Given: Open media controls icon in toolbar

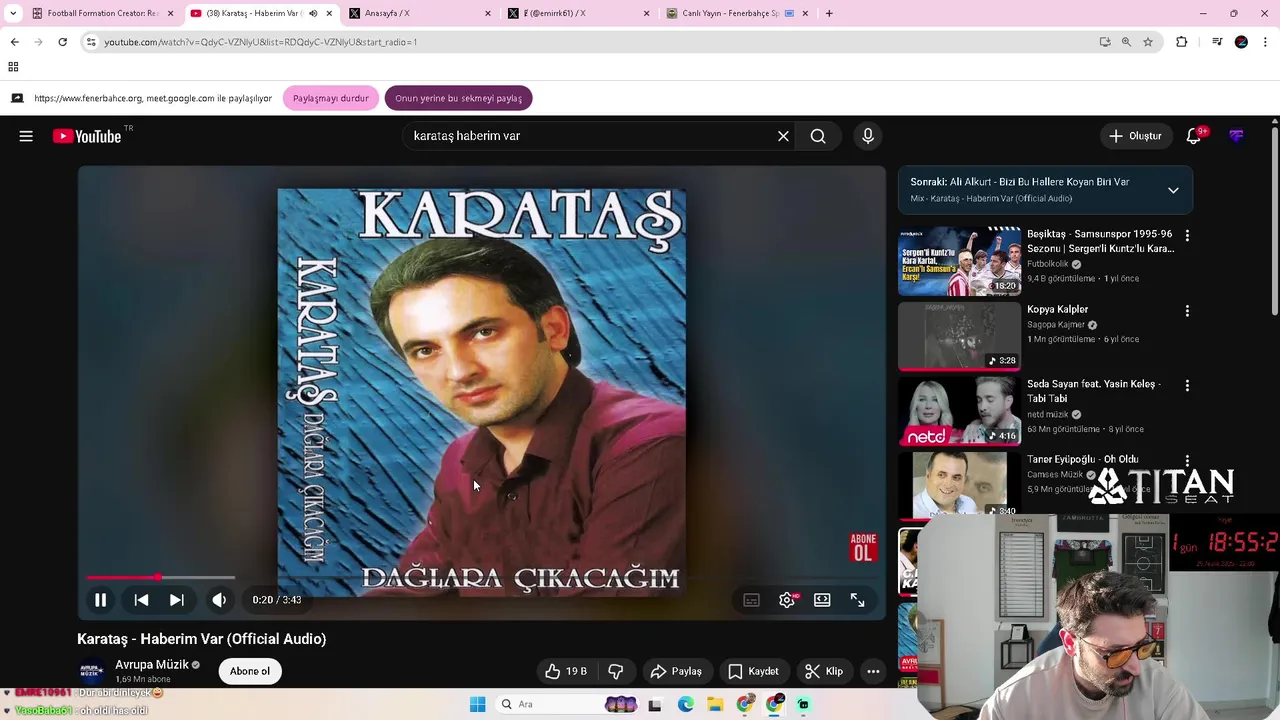Looking at the screenshot, I should click(x=1217, y=42).
